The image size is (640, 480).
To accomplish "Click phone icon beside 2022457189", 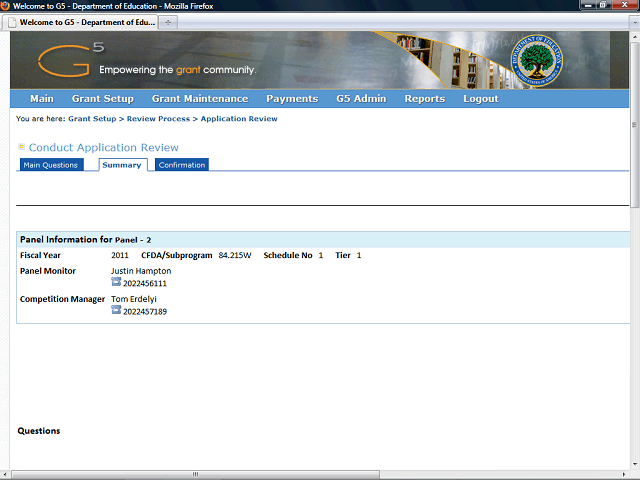I will click(x=116, y=310).
